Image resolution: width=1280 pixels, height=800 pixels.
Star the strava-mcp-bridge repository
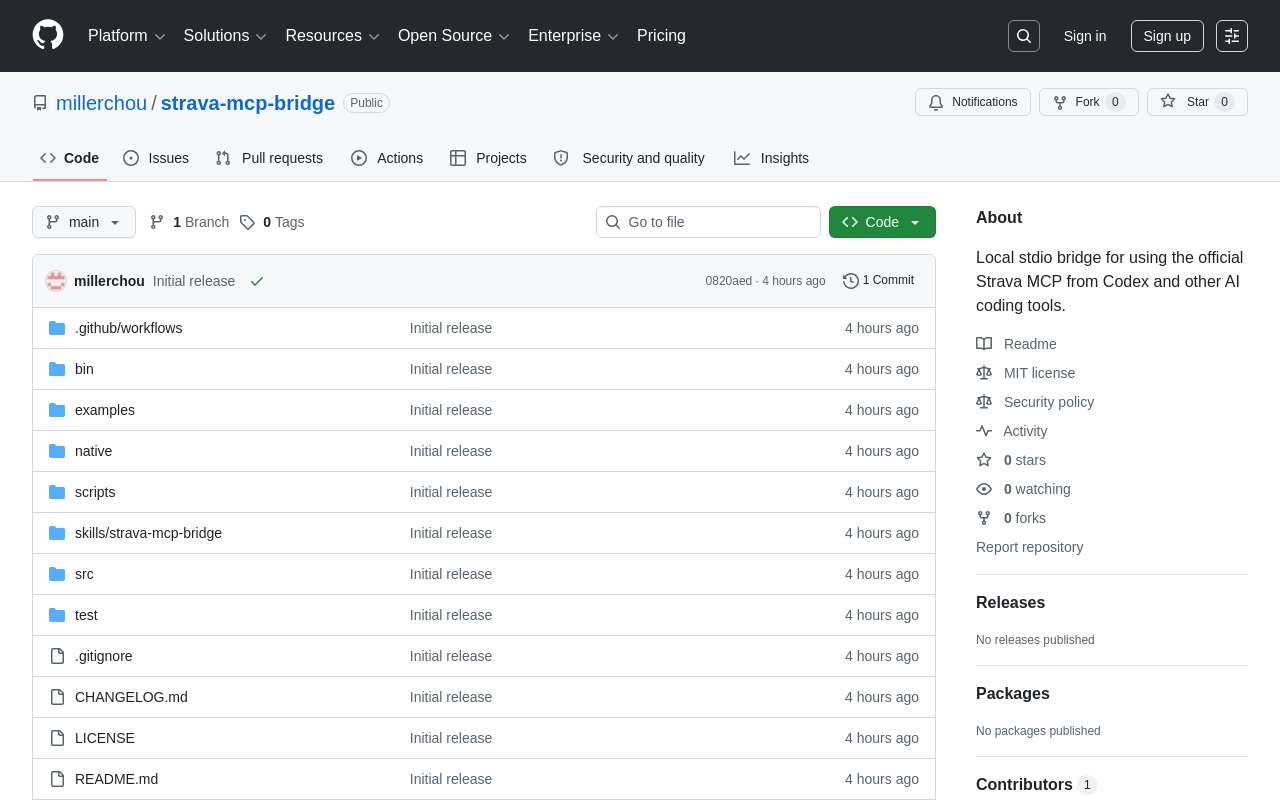point(1197,102)
